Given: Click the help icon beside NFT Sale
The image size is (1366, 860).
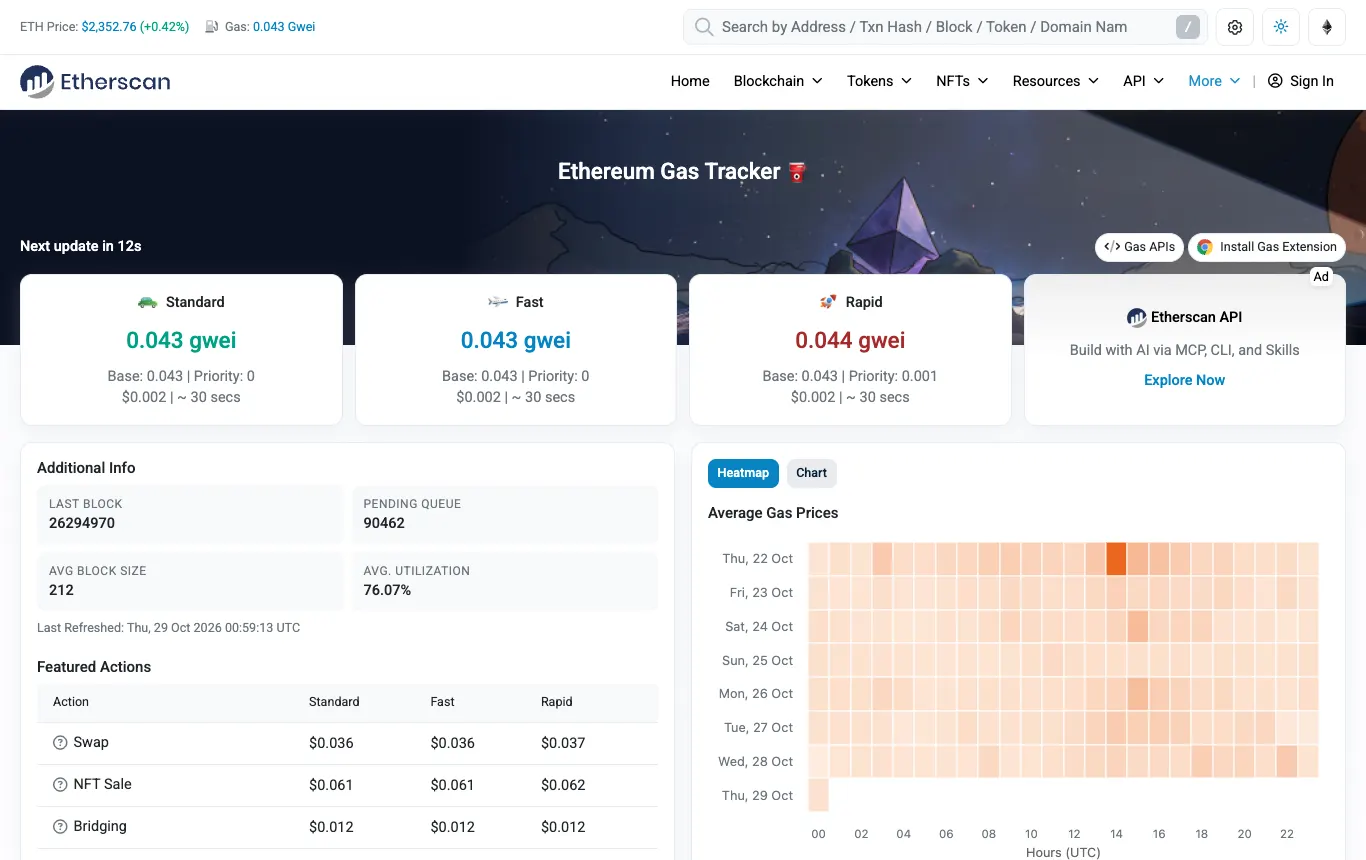Looking at the screenshot, I should (x=60, y=785).
